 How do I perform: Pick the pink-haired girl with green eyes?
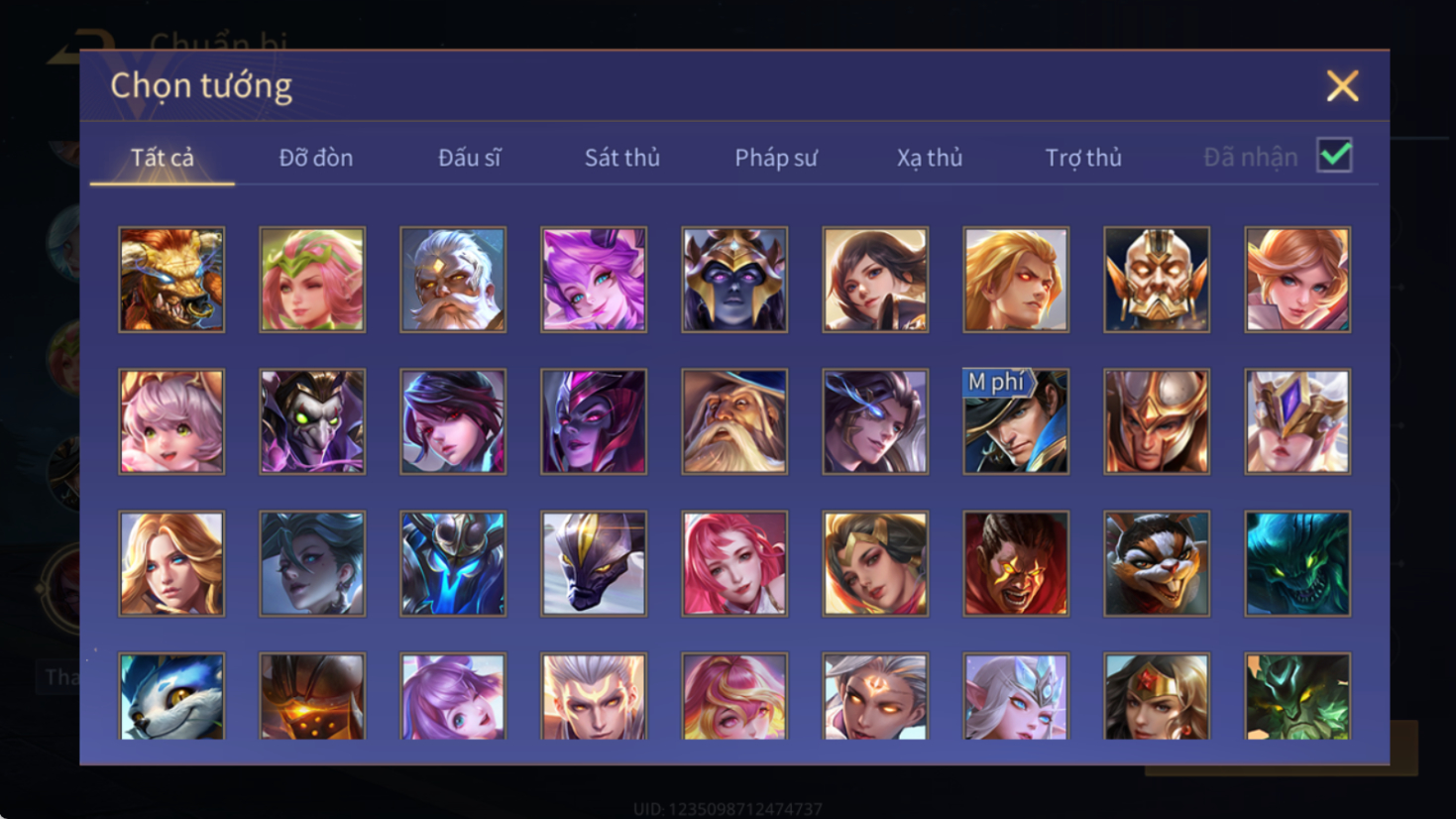[x=171, y=421]
